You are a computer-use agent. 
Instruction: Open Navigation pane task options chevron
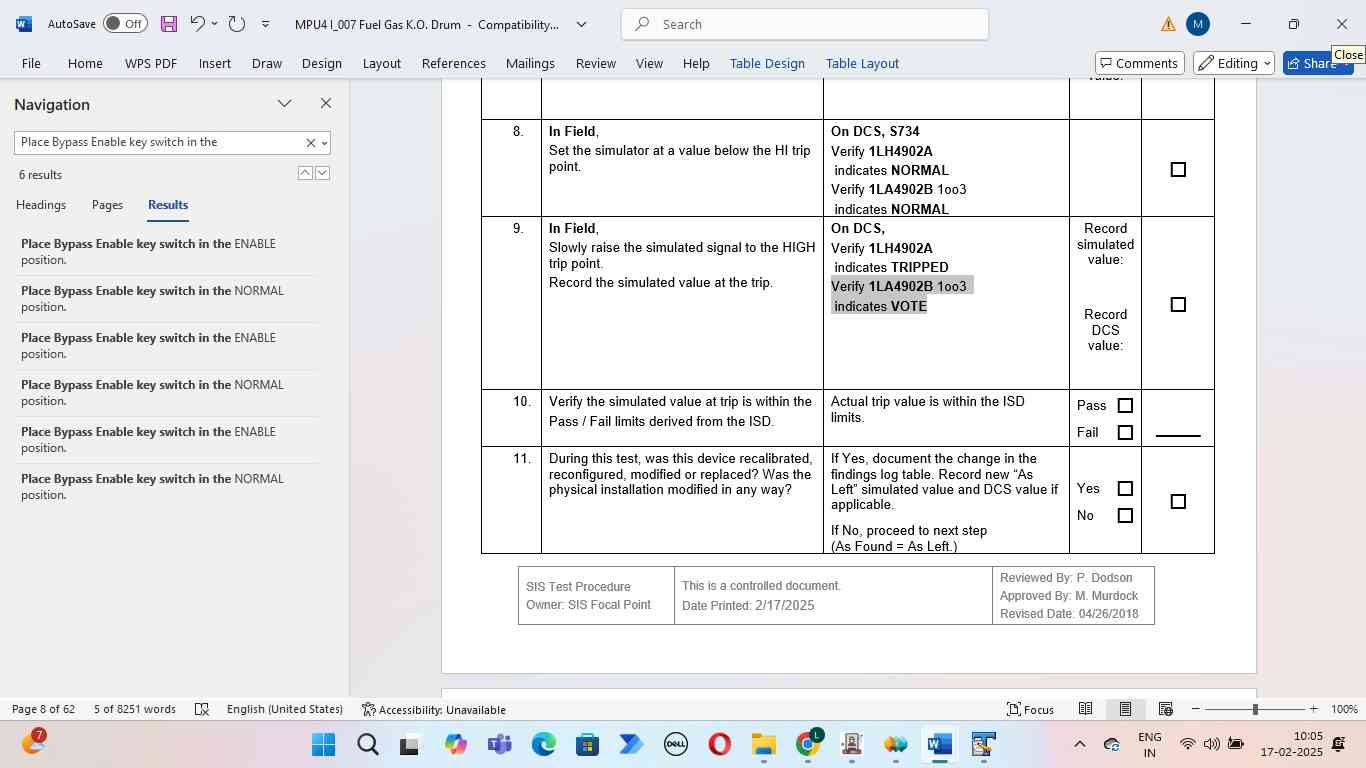click(x=285, y=104)
